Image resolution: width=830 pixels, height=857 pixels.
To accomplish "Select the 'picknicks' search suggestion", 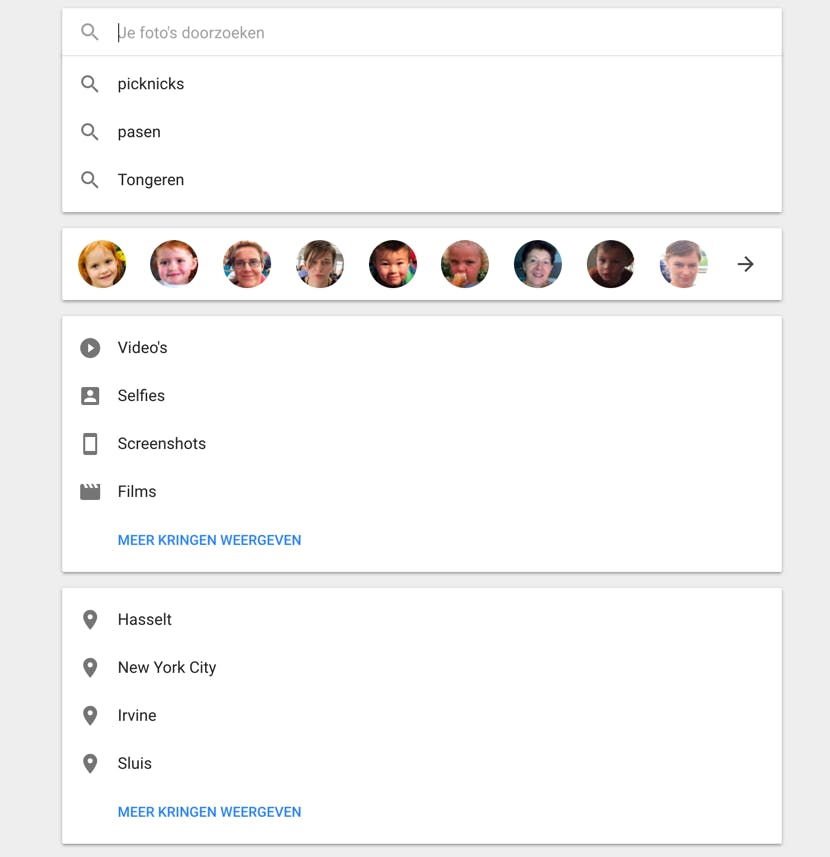I will (x=151, y=84).
